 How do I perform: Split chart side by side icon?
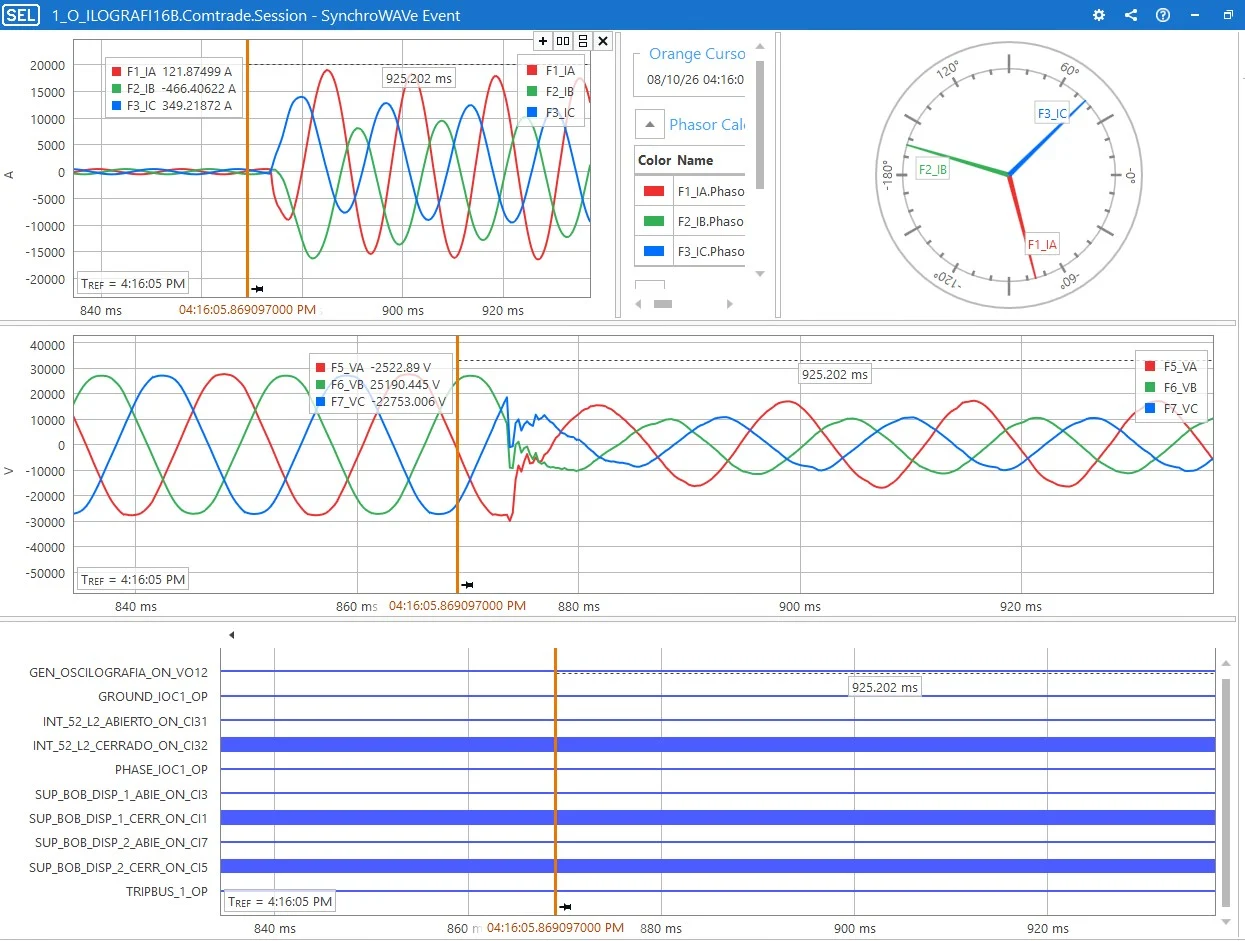pyautogui.click(x=563, y=41)
